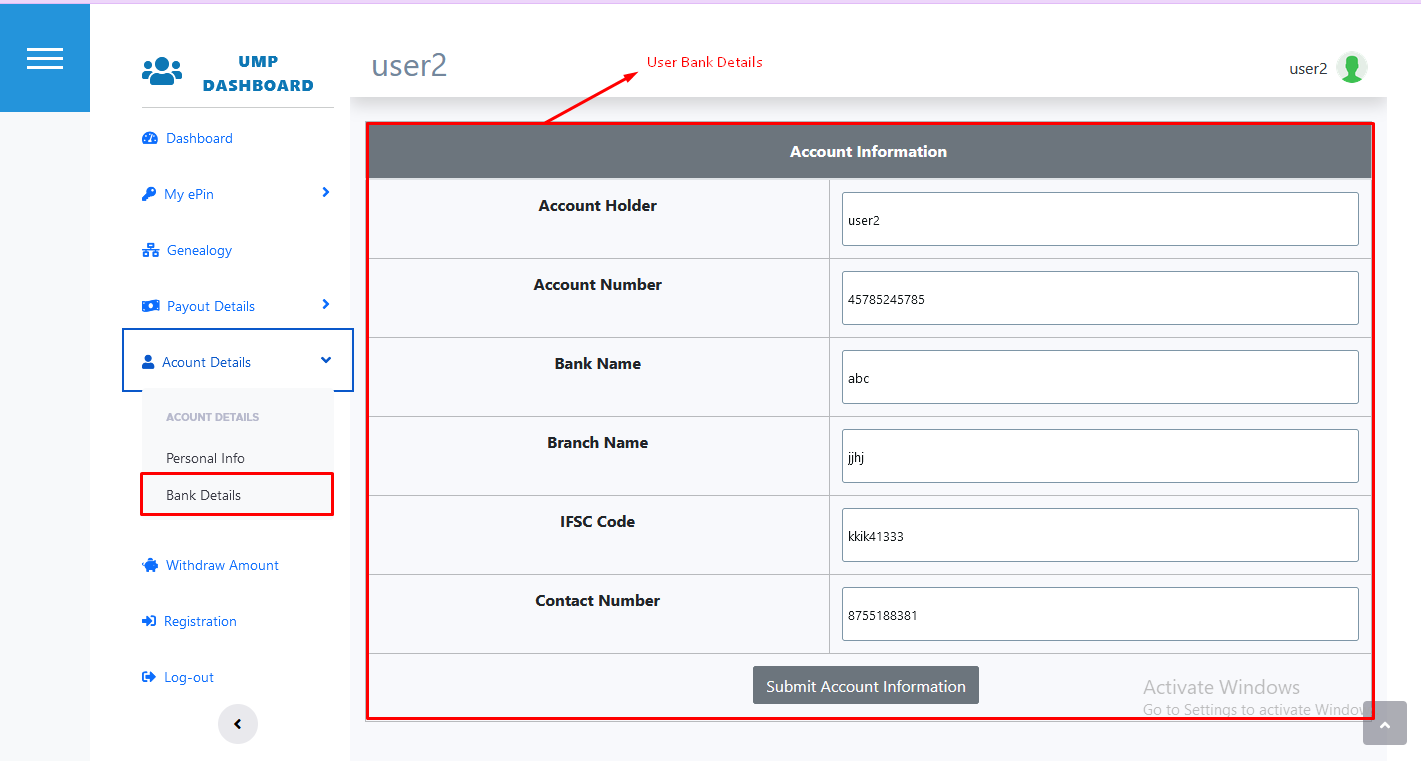This screenshot has width=1421, height=761.
Task: Click the Dashboard speedometer icon
Action: tap(150, 138)
